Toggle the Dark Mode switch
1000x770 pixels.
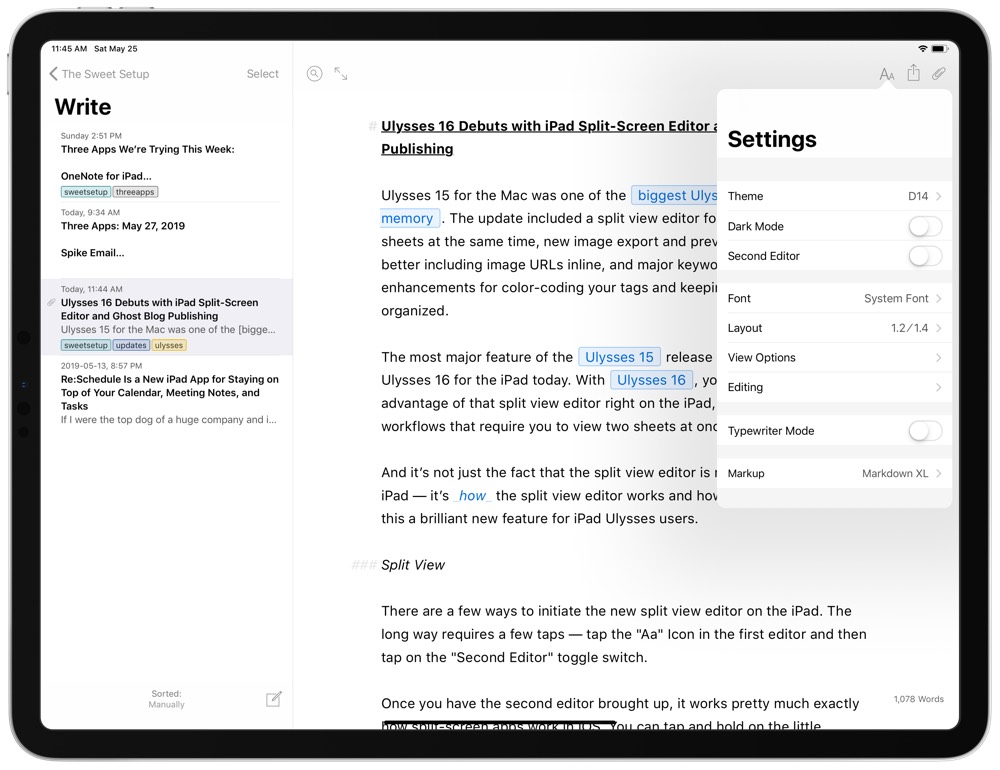tap(925, 226)
